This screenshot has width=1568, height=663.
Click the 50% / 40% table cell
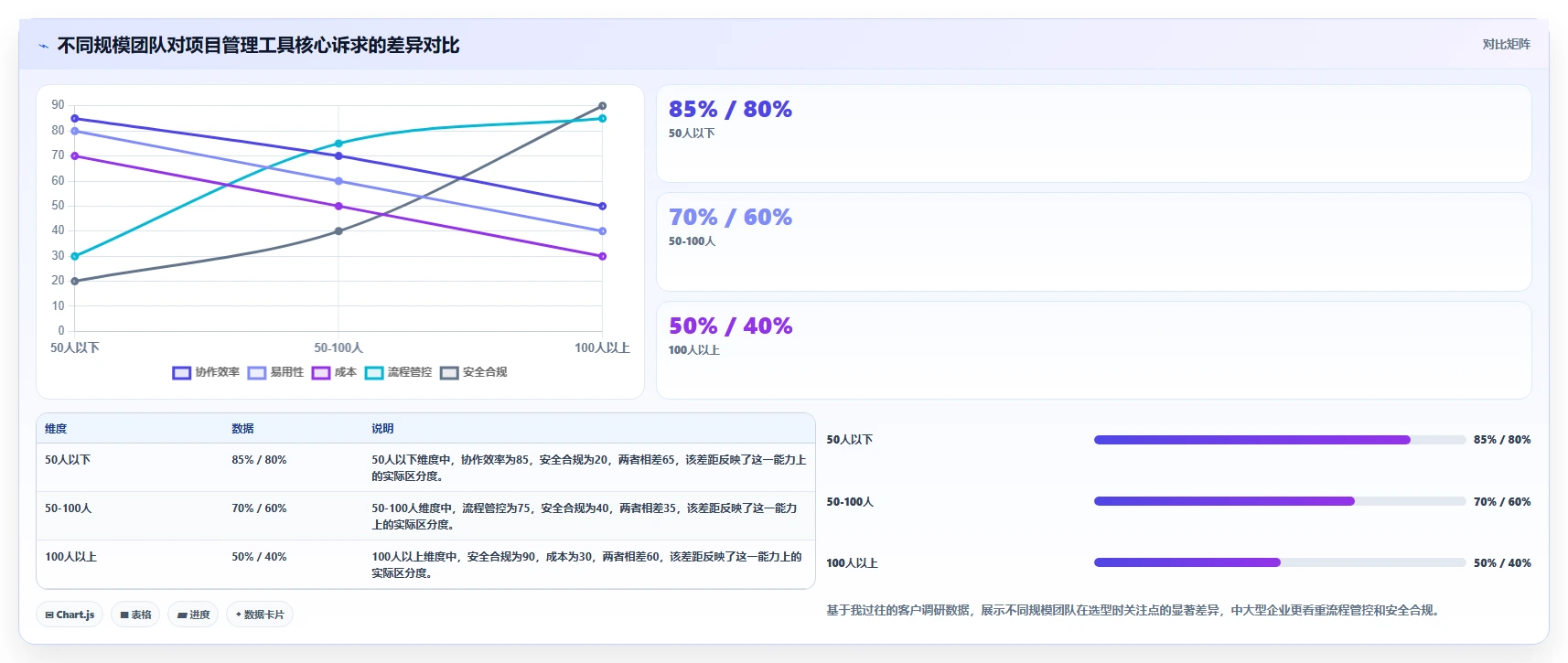pos(259,557)
